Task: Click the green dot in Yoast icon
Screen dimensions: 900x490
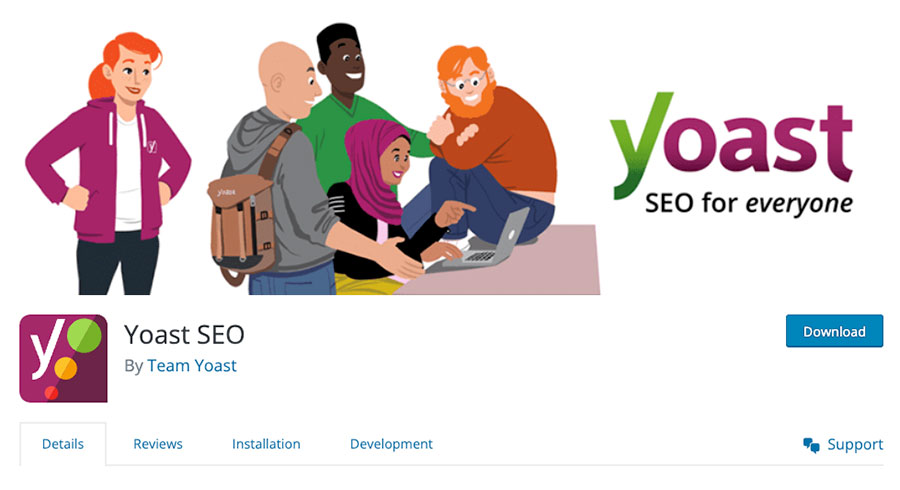Action: [84, 335]
